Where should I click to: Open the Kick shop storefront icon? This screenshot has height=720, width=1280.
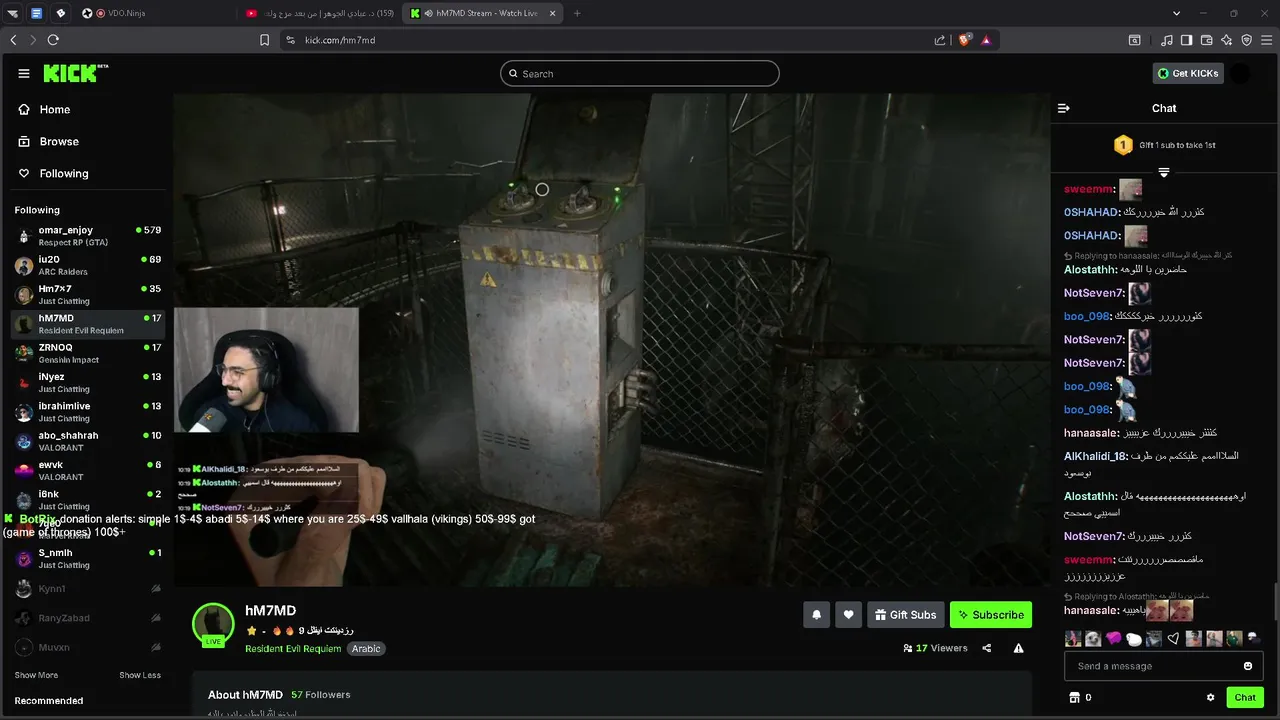pyautogui.click(x=1075, y=697)
